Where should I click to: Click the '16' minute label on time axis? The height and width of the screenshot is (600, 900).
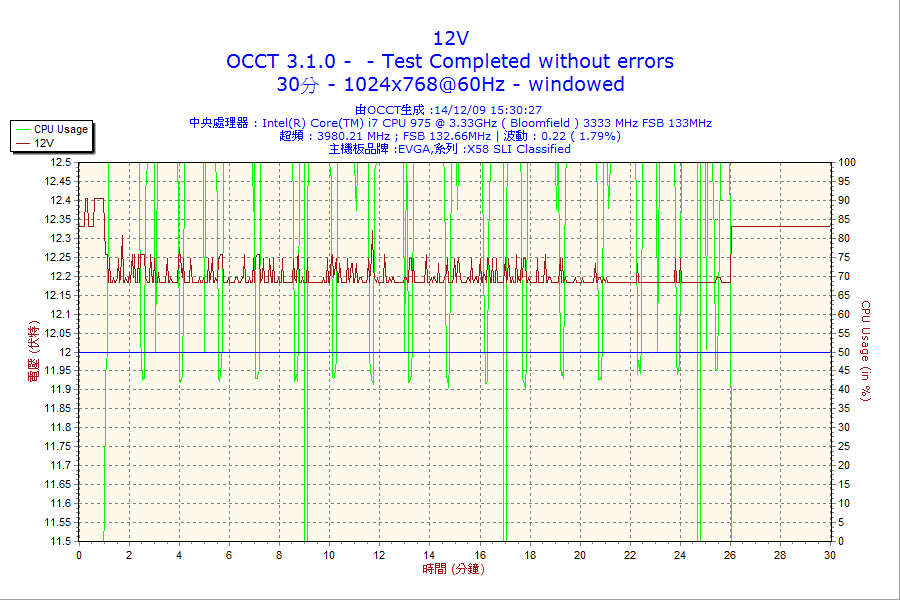(x=480, y=555)
